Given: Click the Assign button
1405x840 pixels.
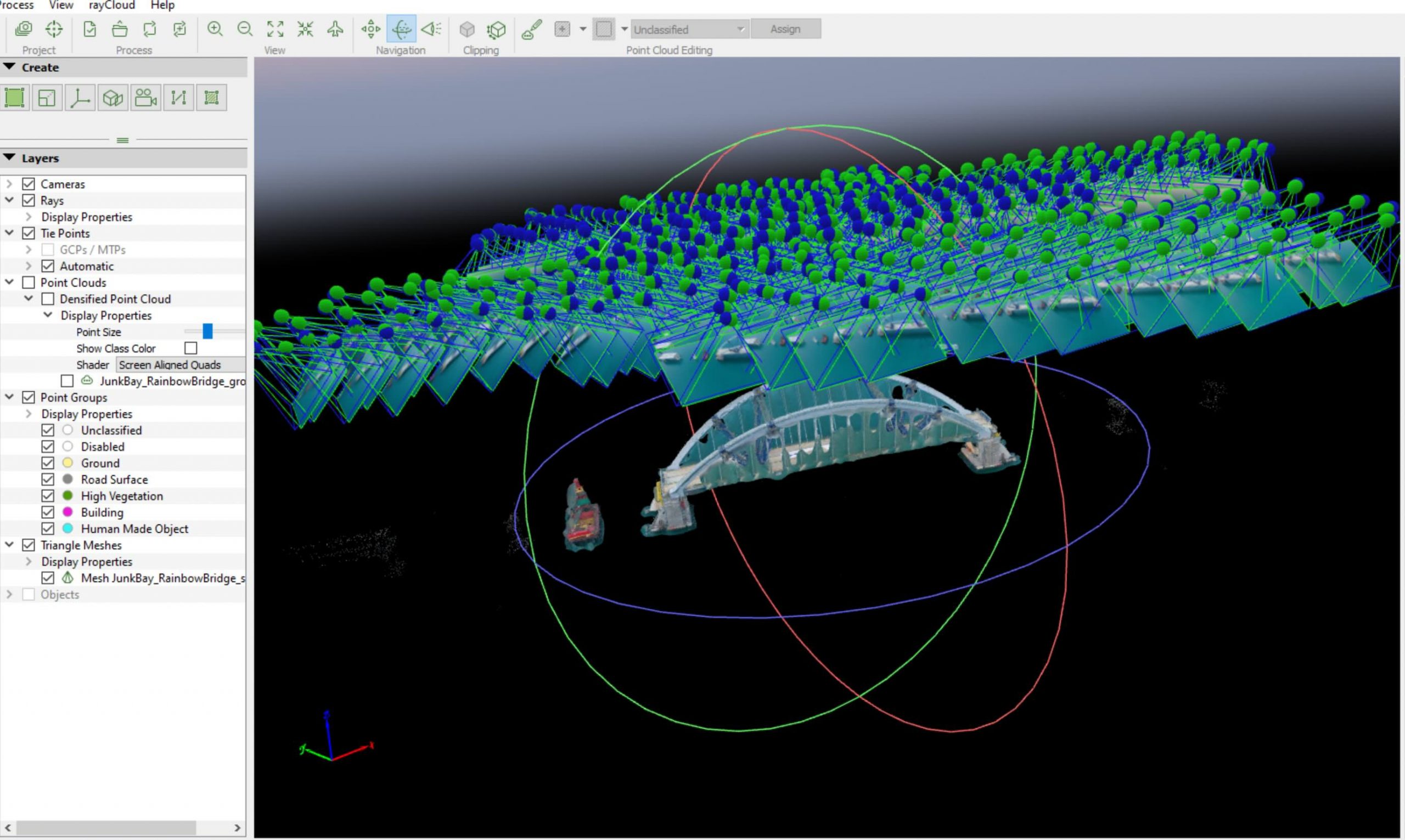Looking at the screenshot, I should point(785,29).
